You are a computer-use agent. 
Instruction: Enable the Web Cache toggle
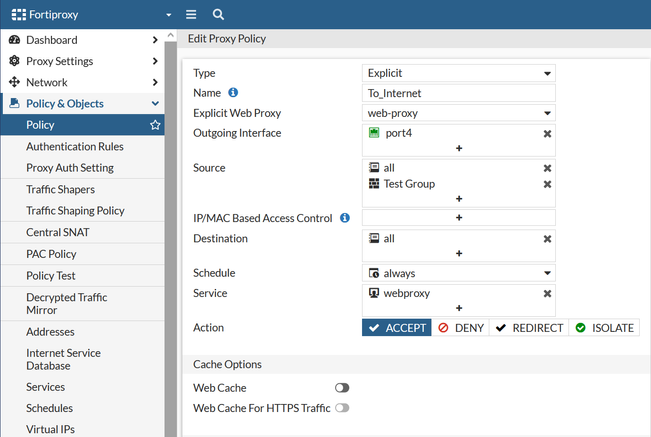(342, 388)
